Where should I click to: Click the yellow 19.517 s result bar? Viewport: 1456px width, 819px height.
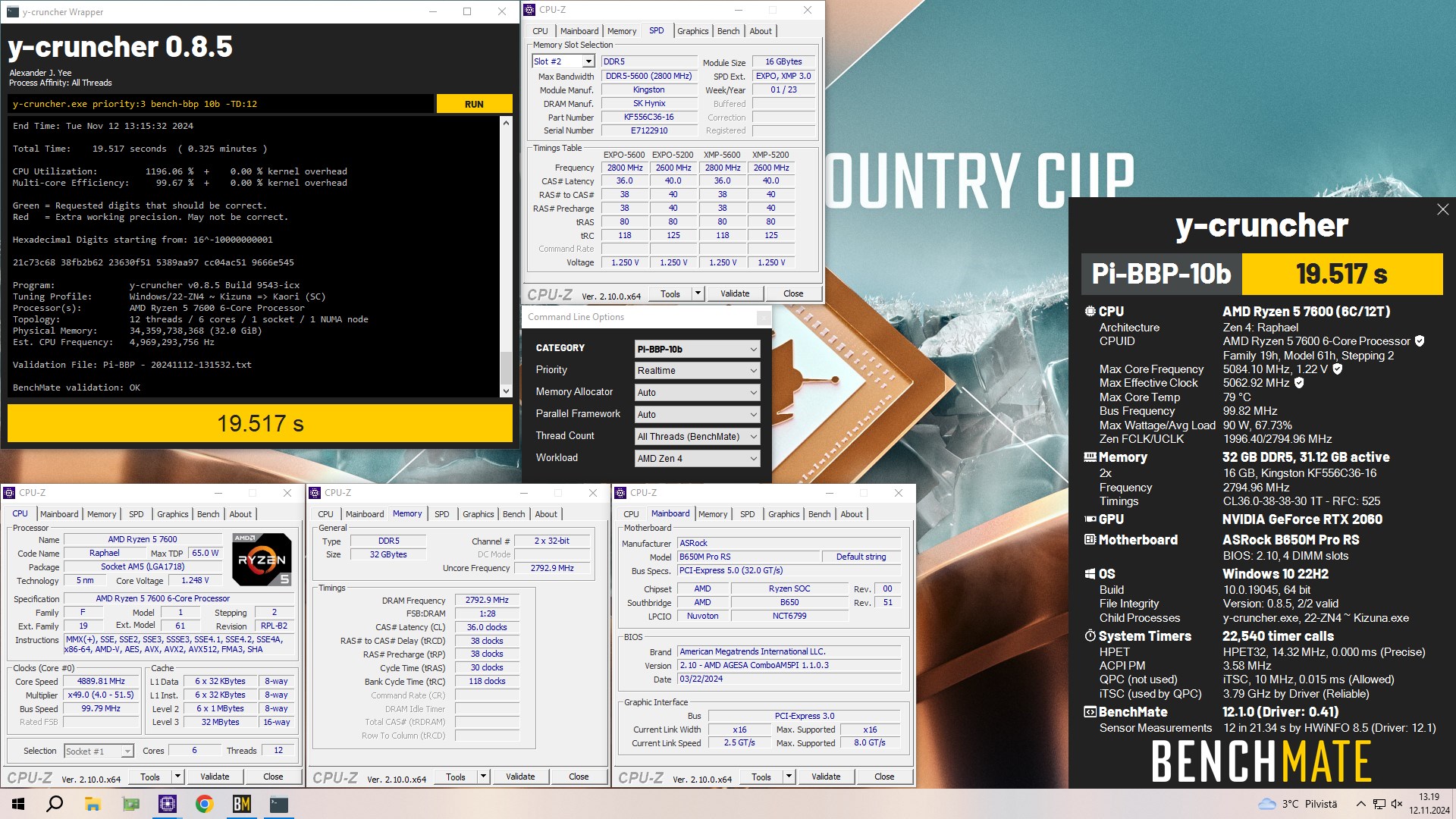tap(260, 423)
